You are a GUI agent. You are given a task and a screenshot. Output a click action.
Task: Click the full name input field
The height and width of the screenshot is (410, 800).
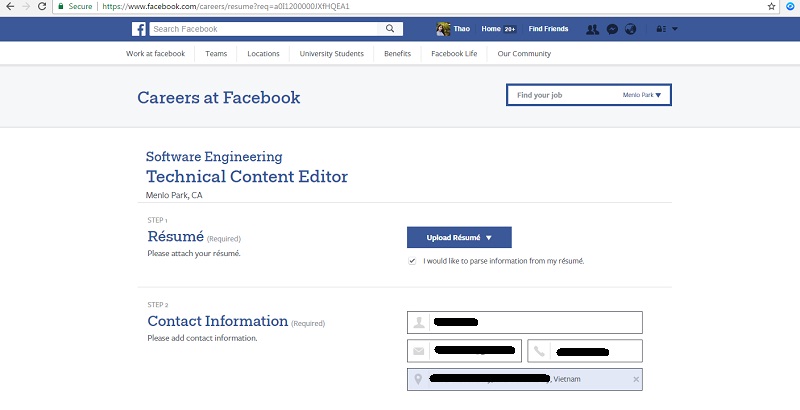click(x=525, y=322)
